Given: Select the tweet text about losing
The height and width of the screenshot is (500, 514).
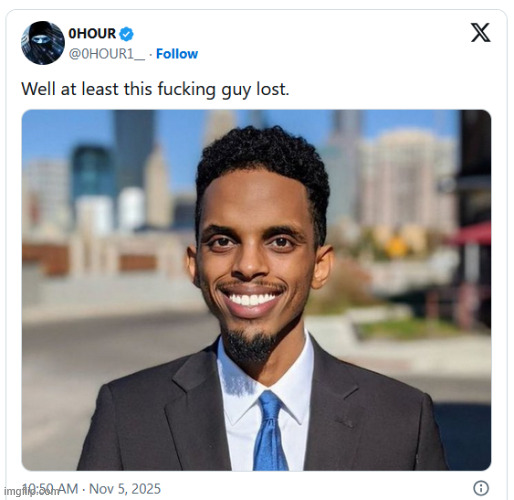Looking at the screenshot, I should (x=155, y=89).
